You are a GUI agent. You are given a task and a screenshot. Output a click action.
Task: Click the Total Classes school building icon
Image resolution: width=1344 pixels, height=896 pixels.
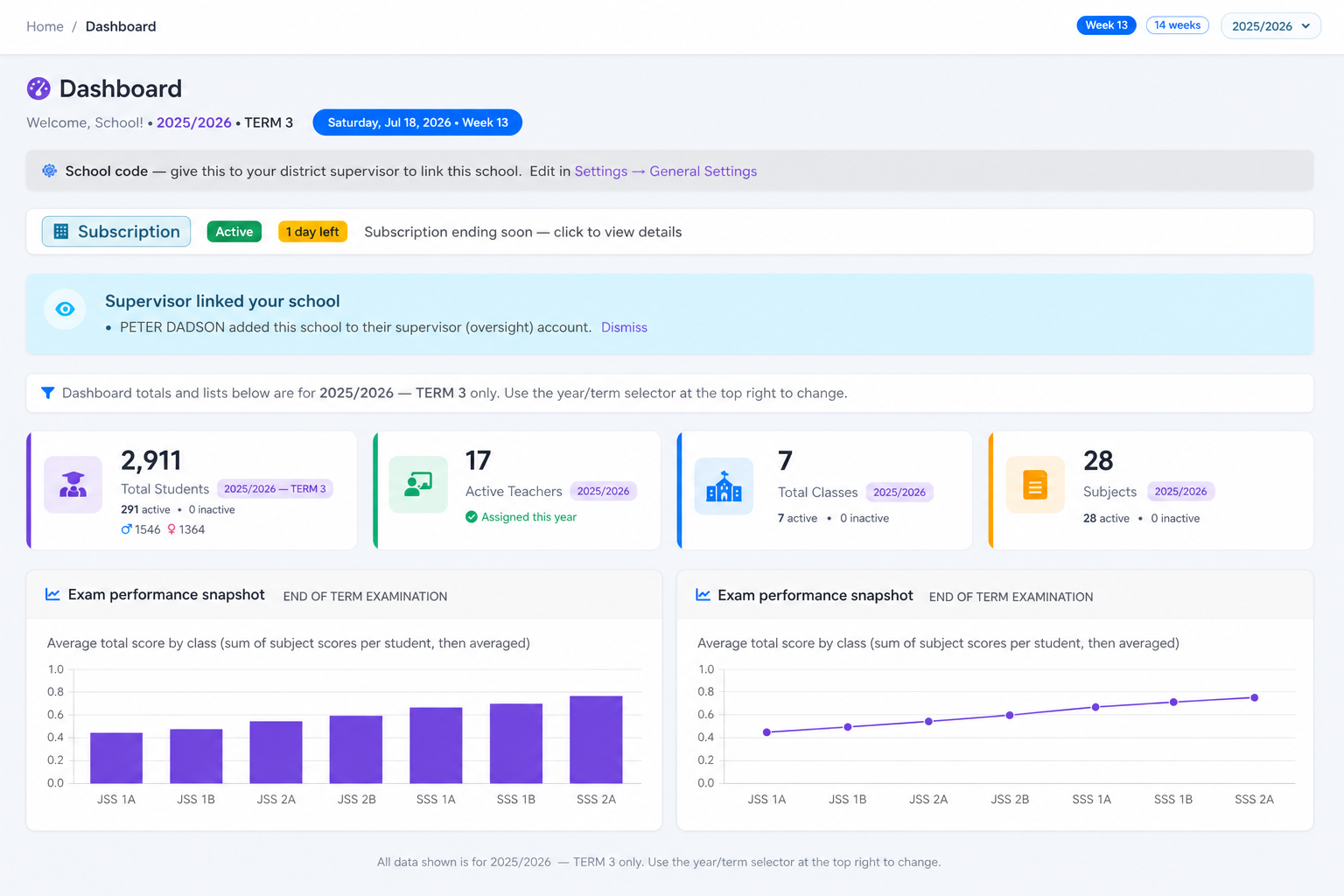[724, 486]
